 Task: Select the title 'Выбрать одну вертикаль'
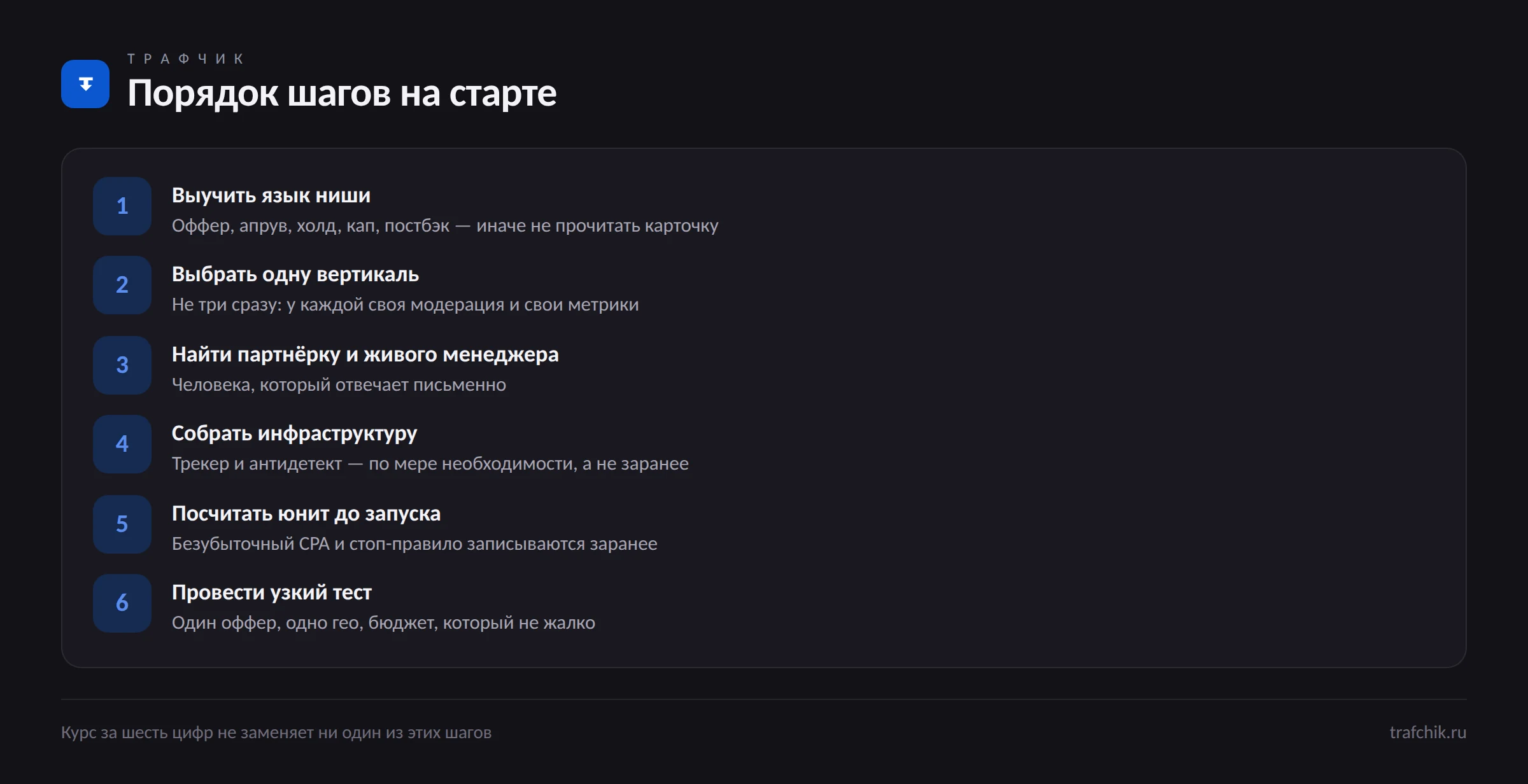[295, 274]
